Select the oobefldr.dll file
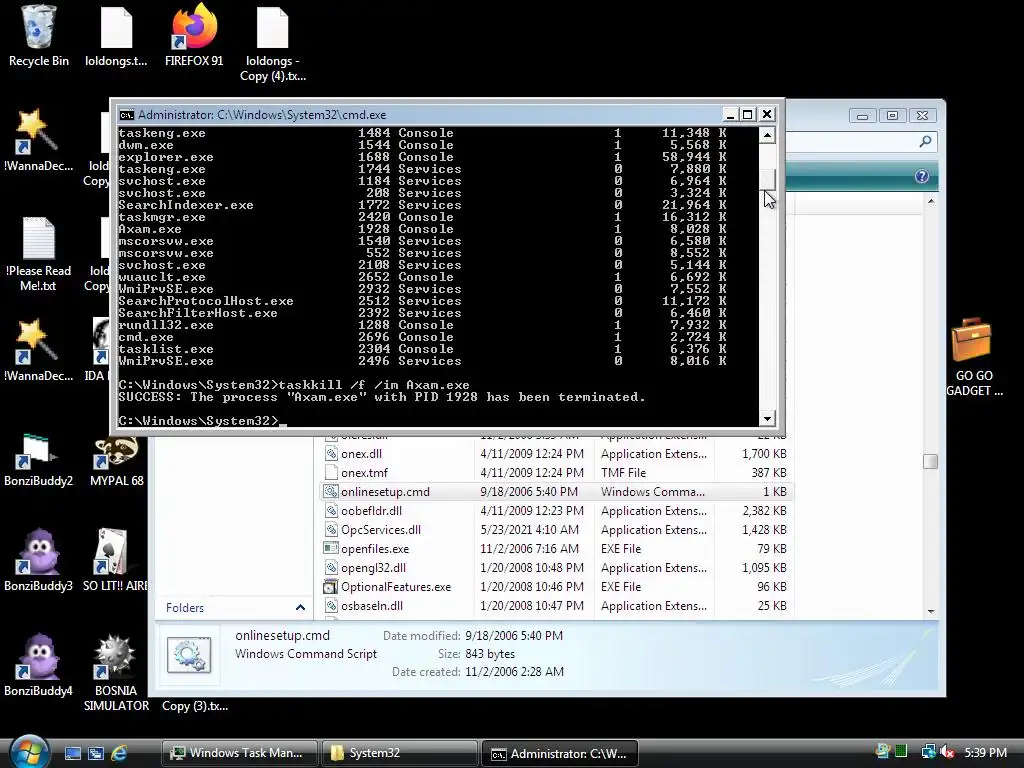The width and height of the screenshot is (1024, 768). [555, 511]
